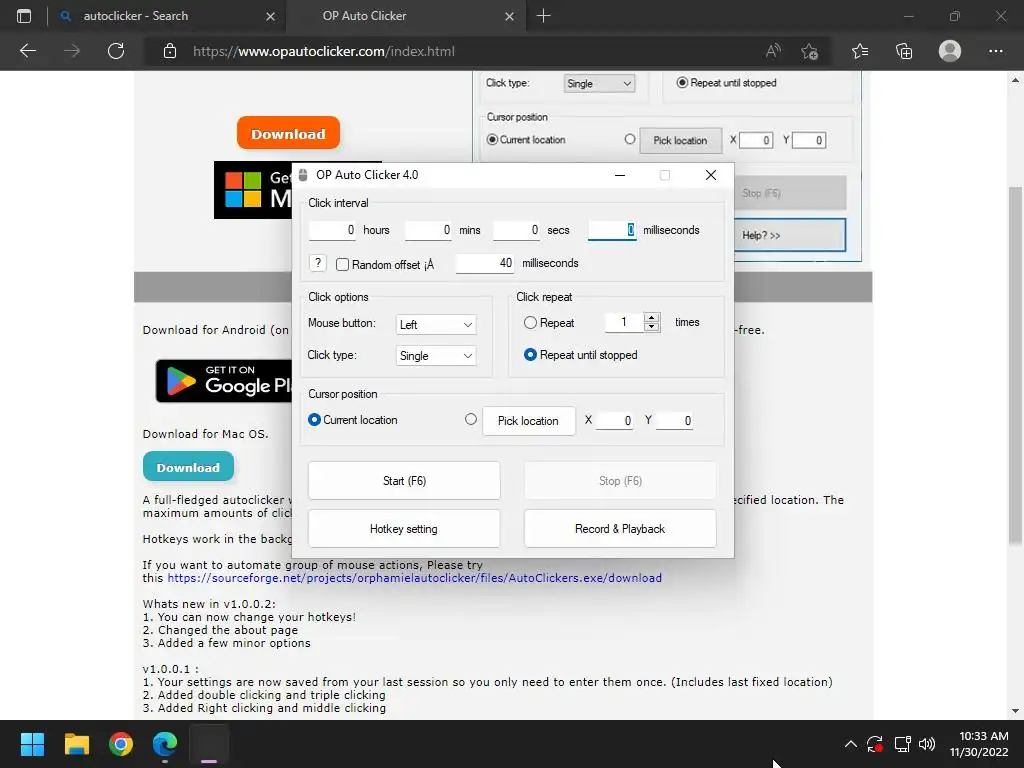1024x768 pixels.
Task: Select Repeat until stopped in the dialog
Action: (530, 355)
